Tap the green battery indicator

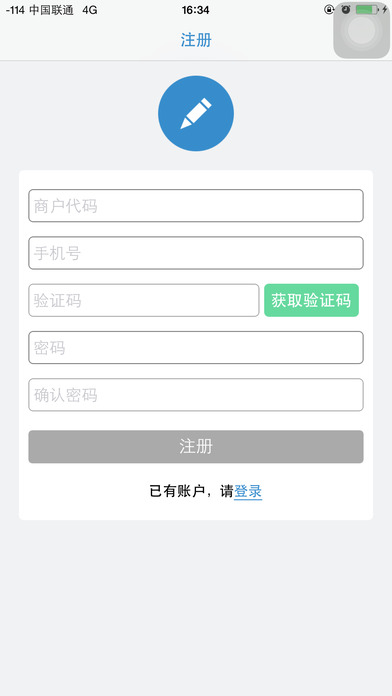point(367,9)
